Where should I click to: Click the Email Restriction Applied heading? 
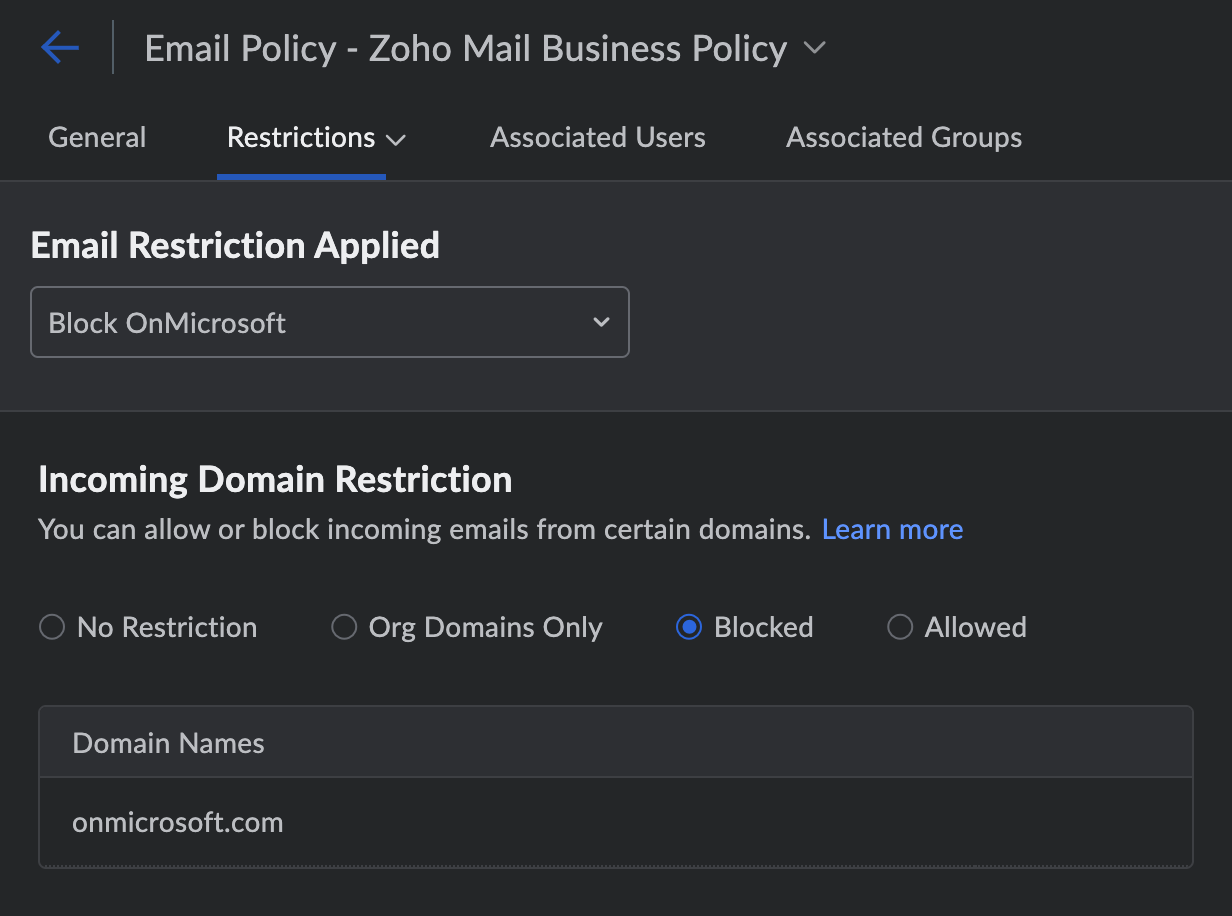click(235, 245)
